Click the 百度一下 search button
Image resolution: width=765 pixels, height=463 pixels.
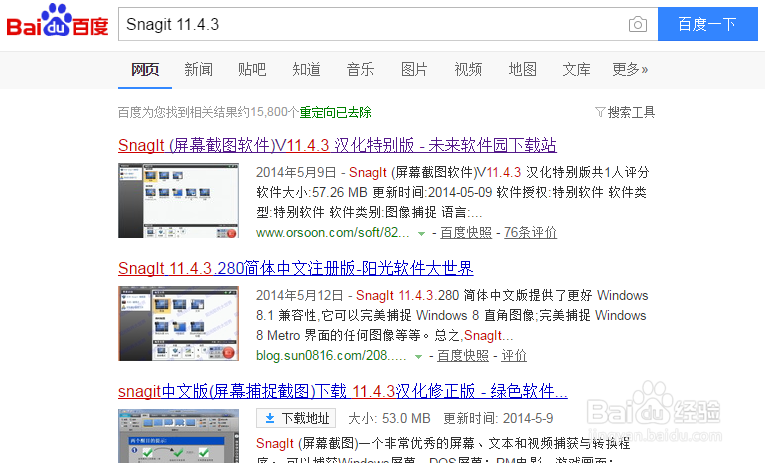click(707, 24)
